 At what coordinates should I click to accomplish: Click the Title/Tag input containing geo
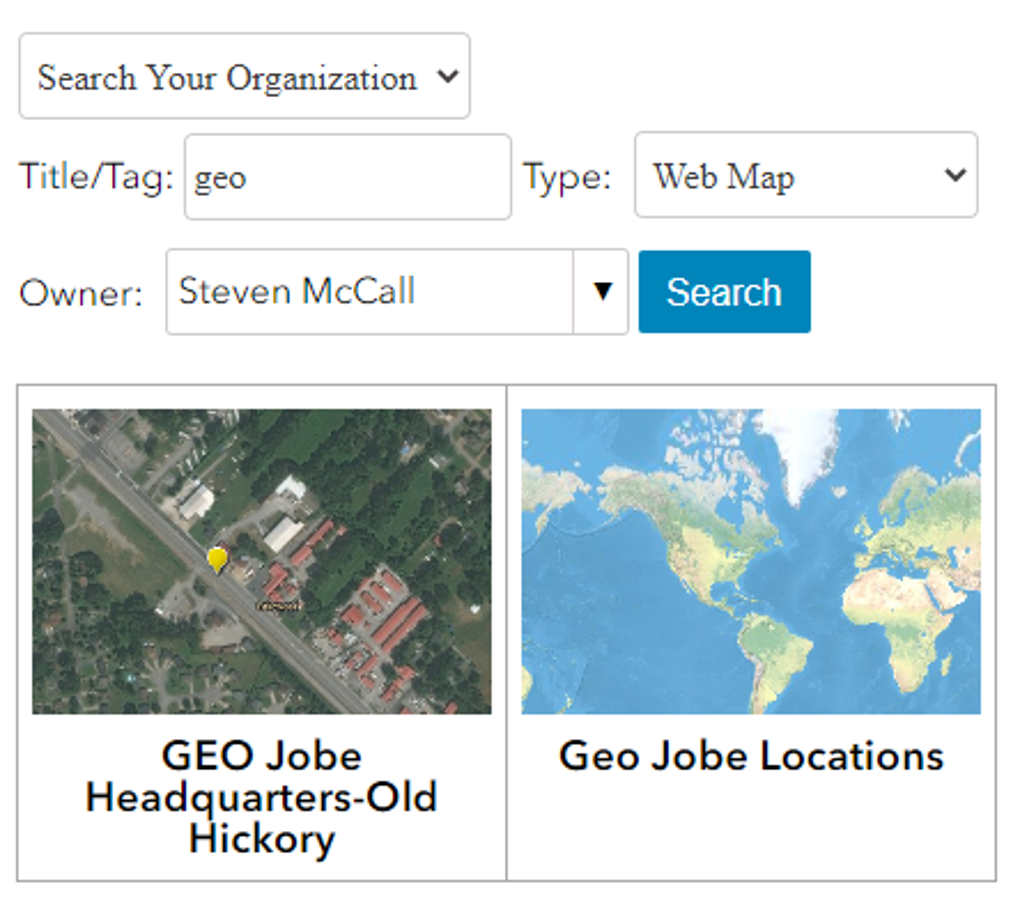[346, 177]
